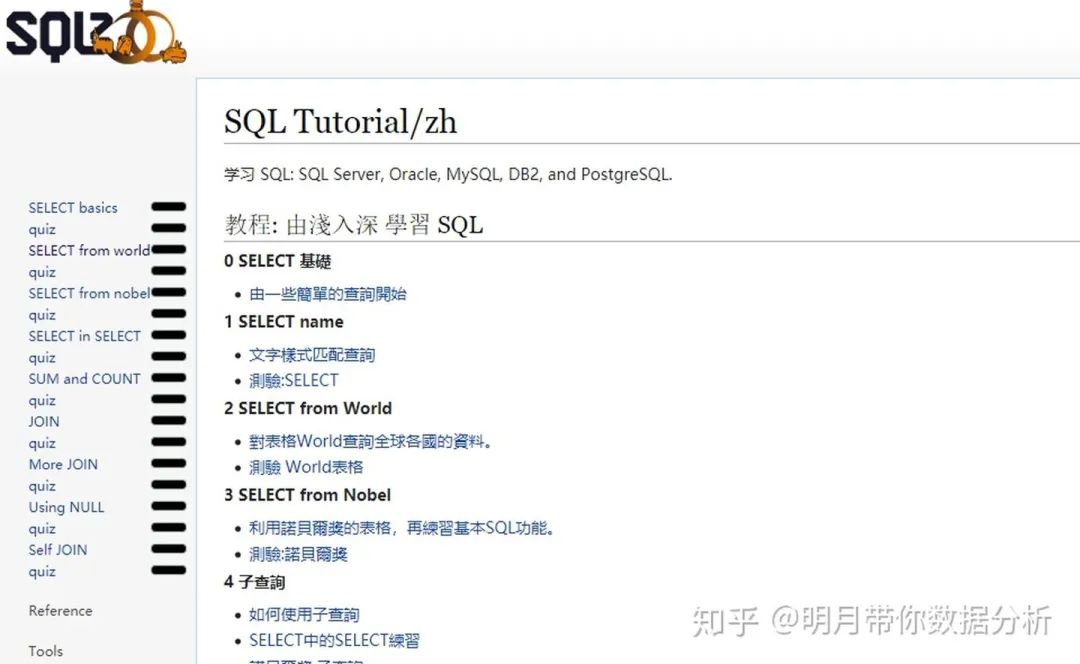Screen dimensions: 1080x664
Task: Click the page title SQL Tutorial/zh
Action: pos(340,122)
